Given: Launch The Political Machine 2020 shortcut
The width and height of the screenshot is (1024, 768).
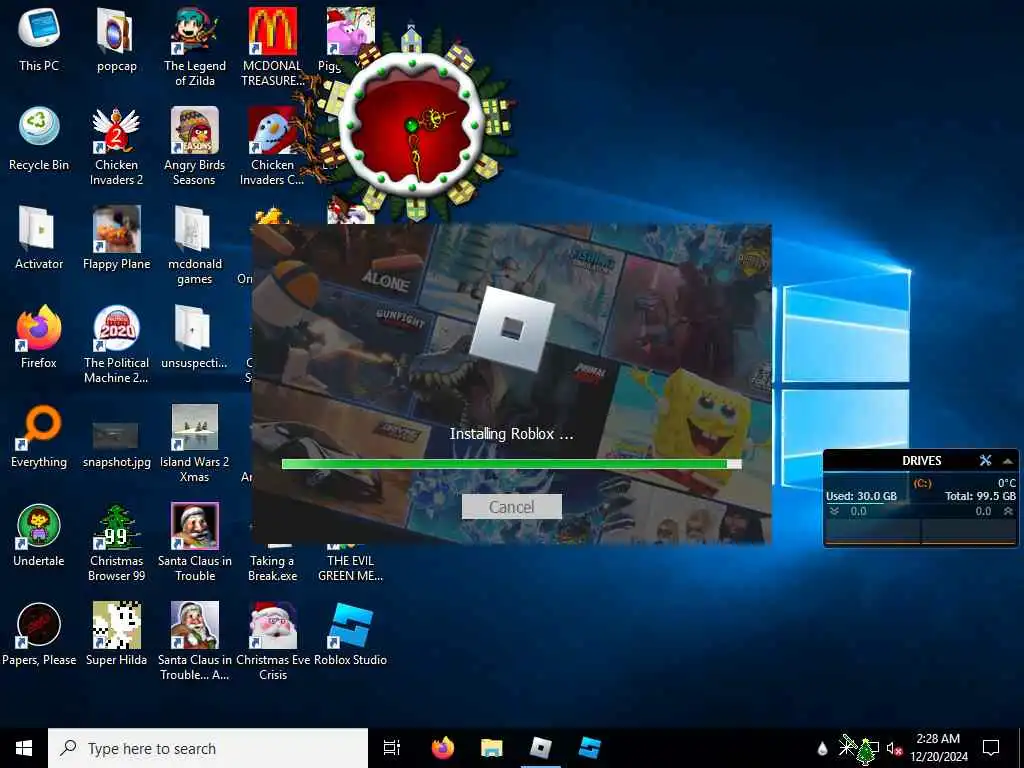Looking at the screenshot, I should point(116,344).
